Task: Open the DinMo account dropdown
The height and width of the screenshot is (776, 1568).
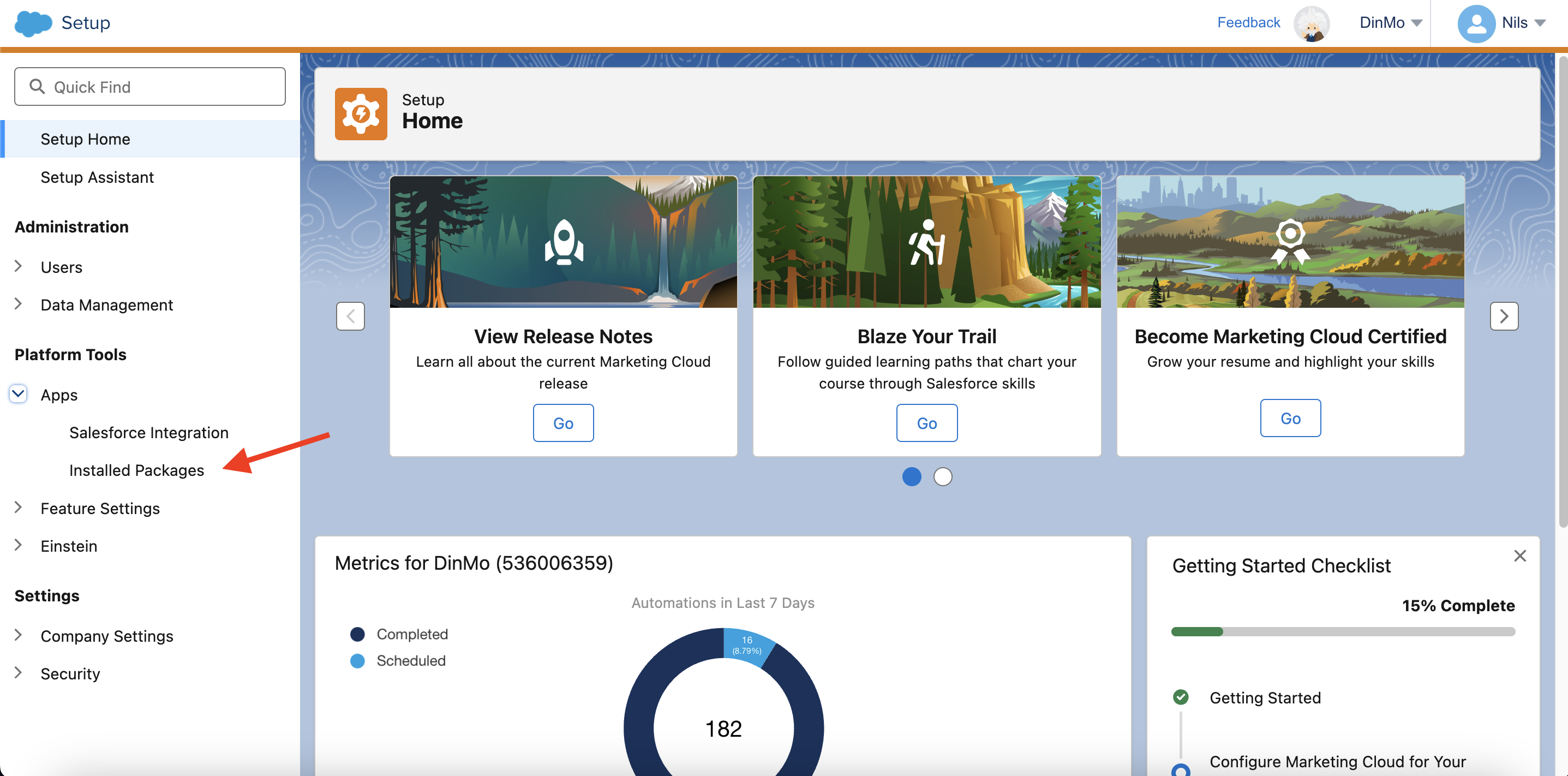Action: (x=1390, y=23)
